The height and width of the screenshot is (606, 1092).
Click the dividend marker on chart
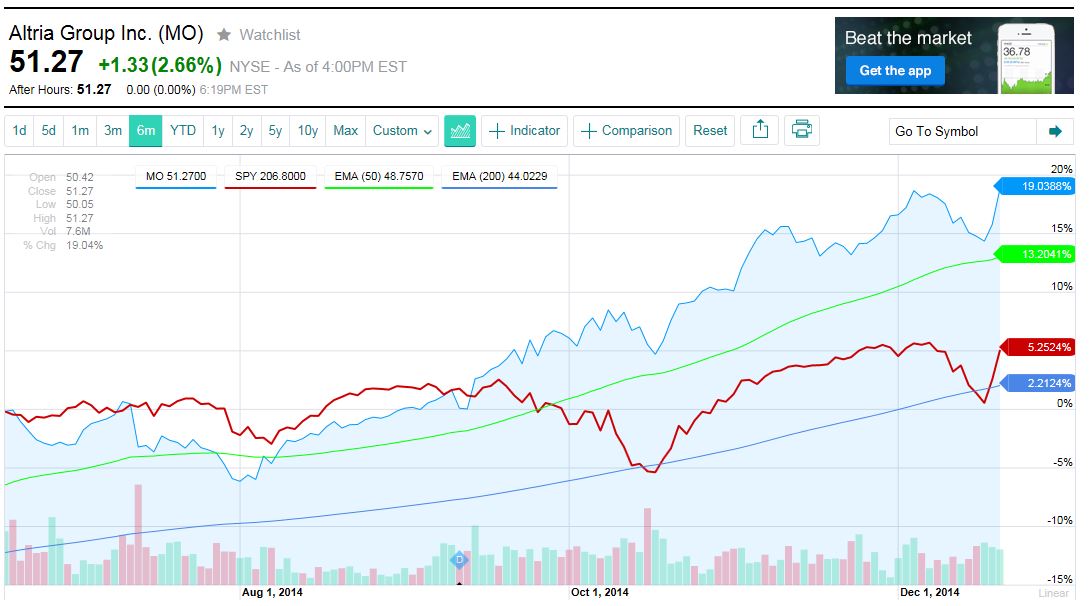[x=459, y=560]
